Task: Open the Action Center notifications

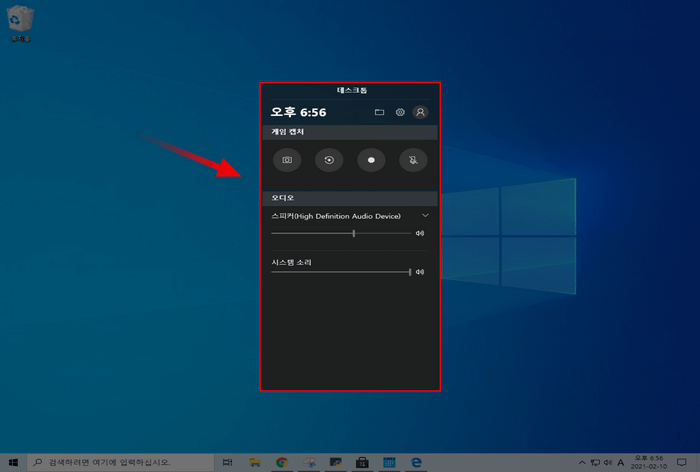Action: tap(682, 463)
